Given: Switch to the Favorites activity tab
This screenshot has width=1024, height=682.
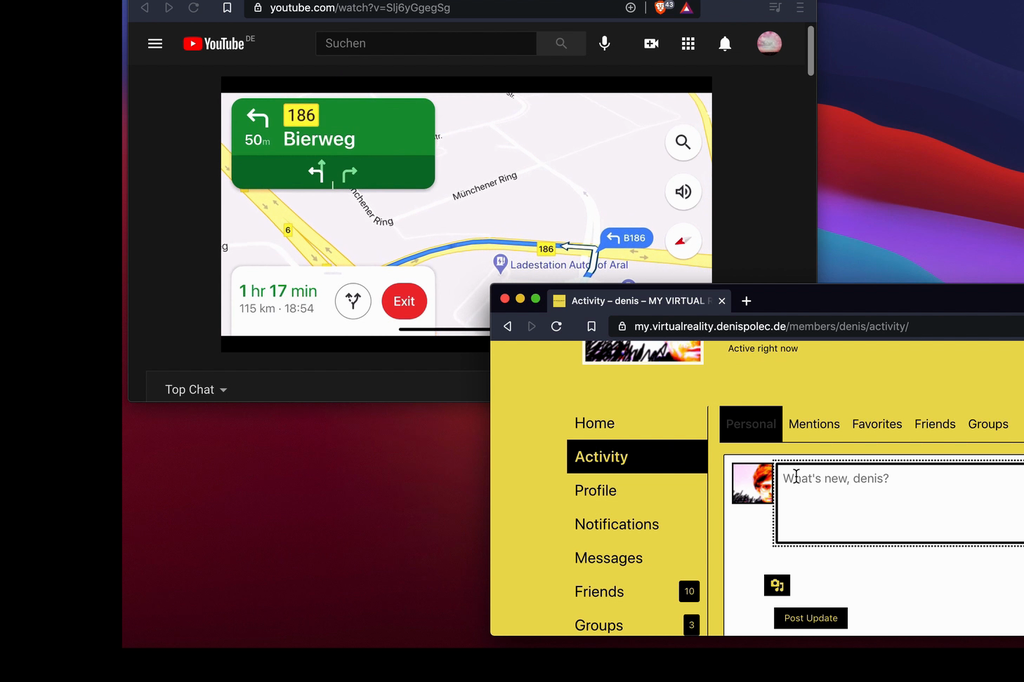Looking at the screenshot, I should pyautogui.click(x=877, y=424).
